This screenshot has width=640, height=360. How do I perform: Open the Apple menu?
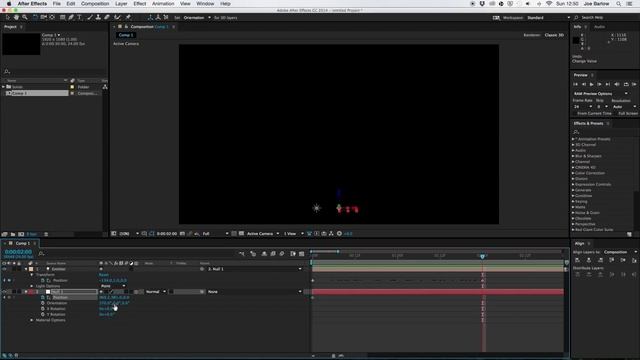point(9,4)
